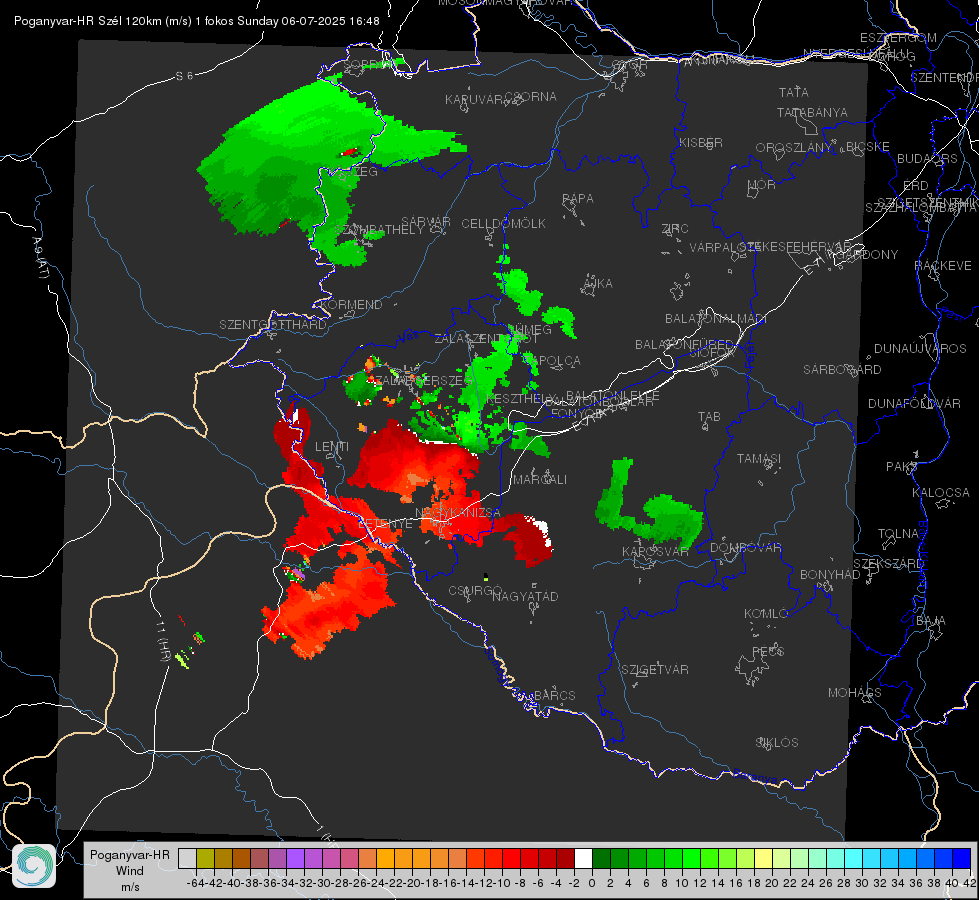Click the '30' legend scale value
This screenshot has width=979, height=900.
pos(862,883)
